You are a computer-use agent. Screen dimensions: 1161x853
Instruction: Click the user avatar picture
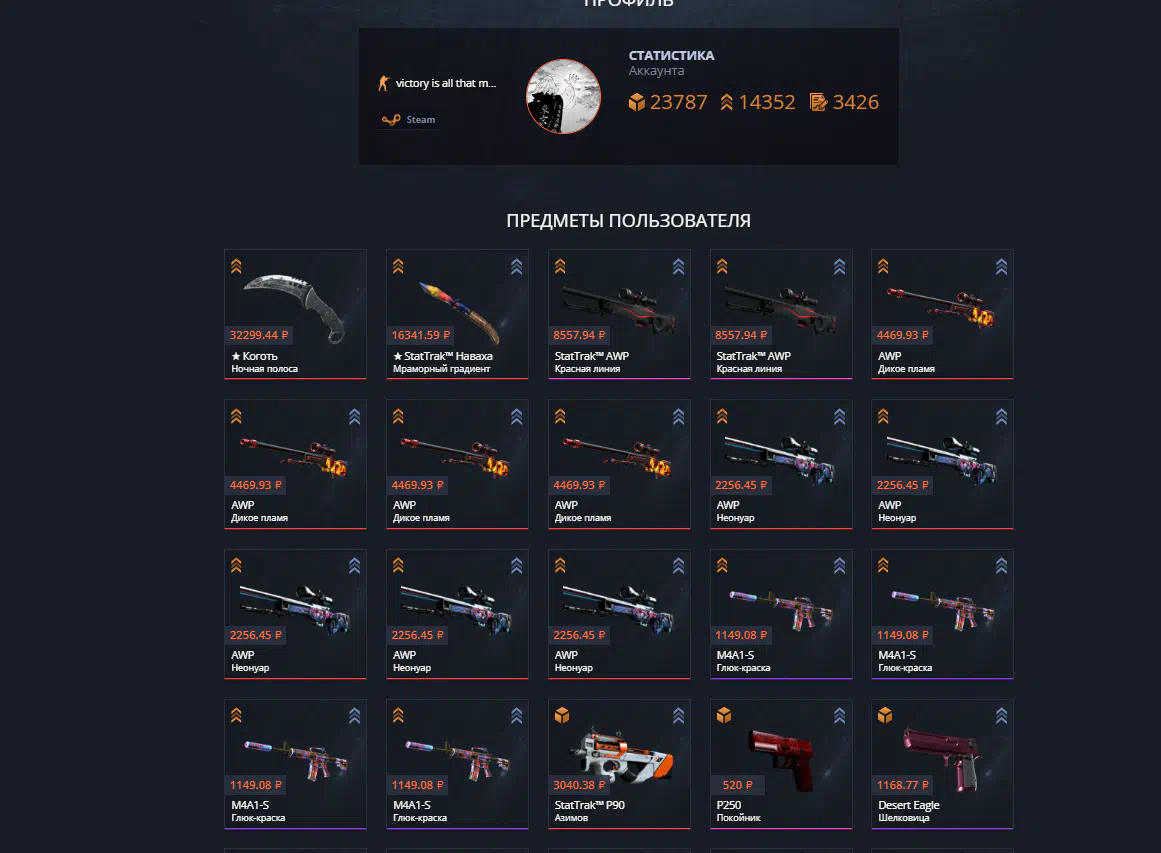click(x=563, y=96)
